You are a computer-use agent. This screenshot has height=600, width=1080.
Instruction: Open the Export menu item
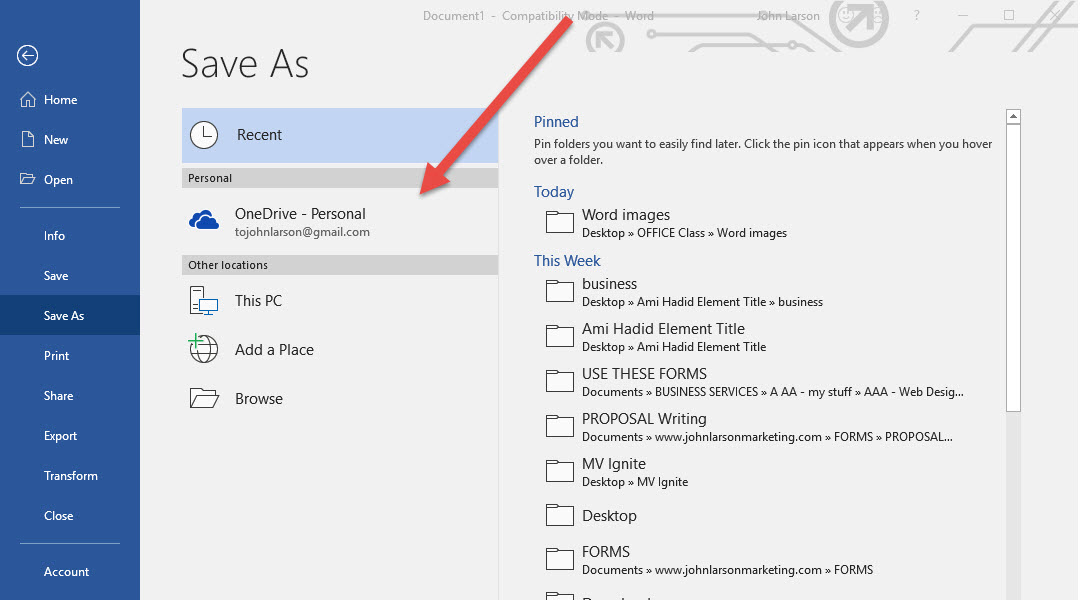(60, 436)
